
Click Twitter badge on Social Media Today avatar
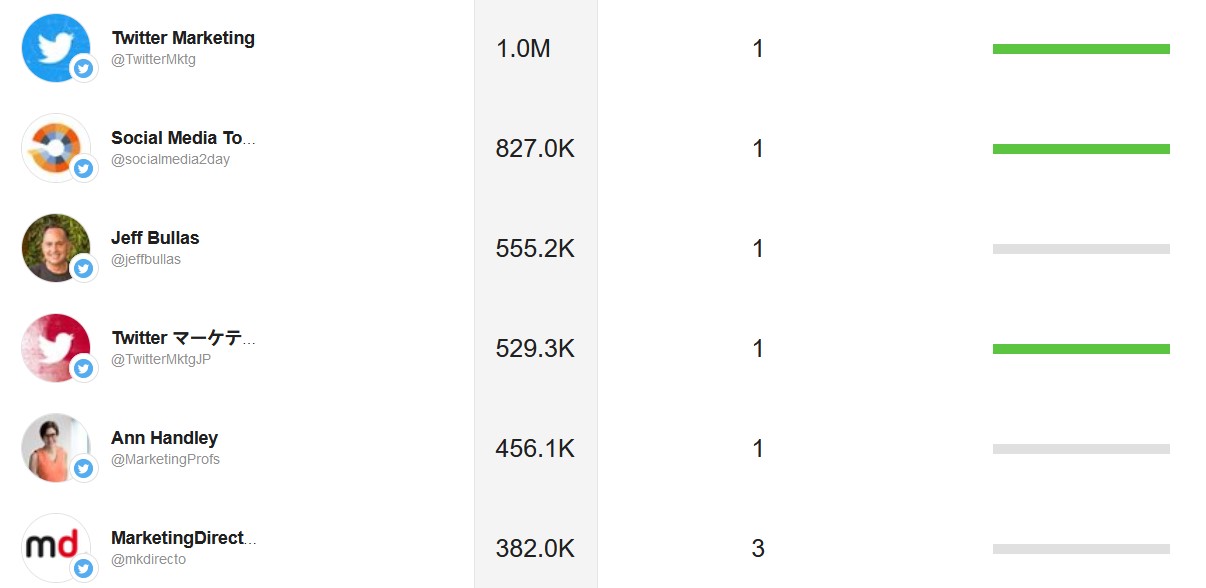pos(84,168)
